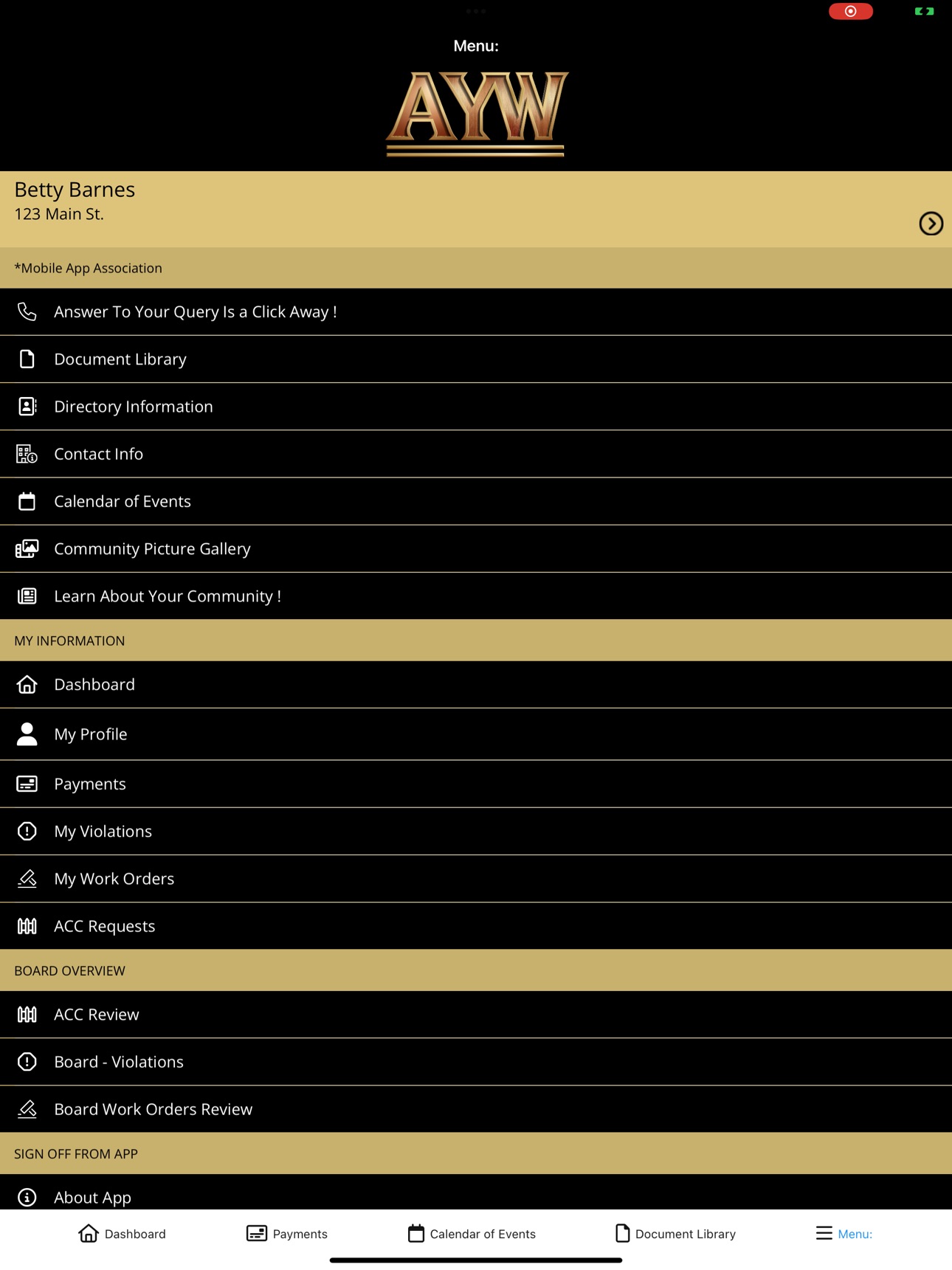952x1270 pixels.
Task: Tap the Payments card icon in the menu list
Action: tap(27, 783)
